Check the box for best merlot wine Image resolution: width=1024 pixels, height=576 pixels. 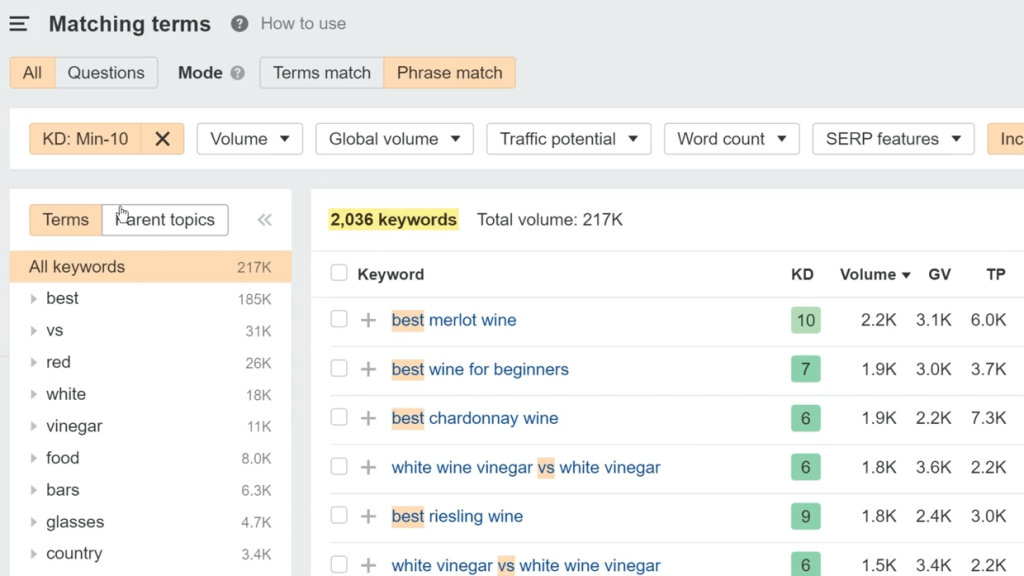(x=339, y=320)
